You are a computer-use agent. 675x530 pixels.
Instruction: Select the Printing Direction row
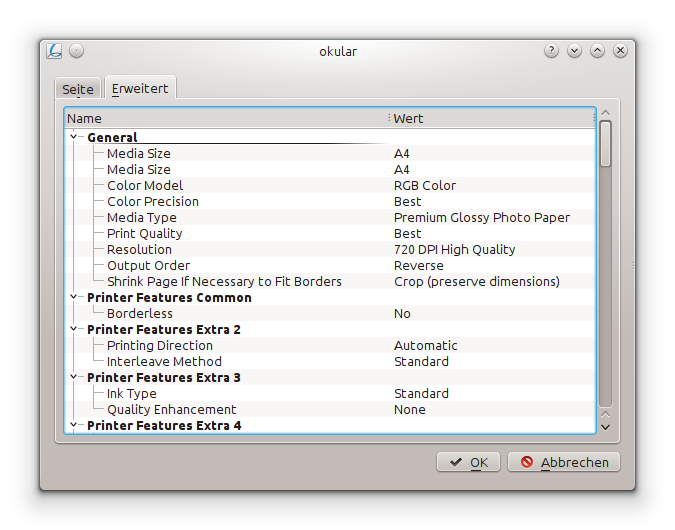pos(330,345)
